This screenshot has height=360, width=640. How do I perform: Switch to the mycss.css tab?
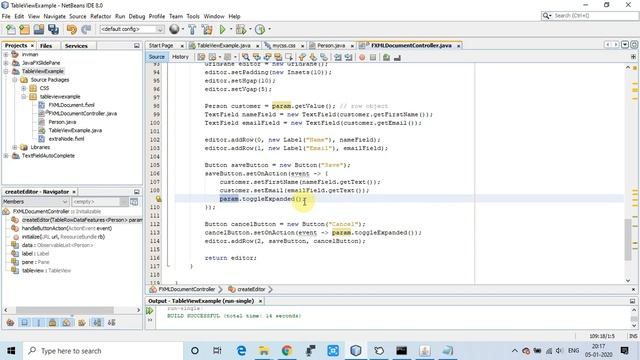point(284,45)
